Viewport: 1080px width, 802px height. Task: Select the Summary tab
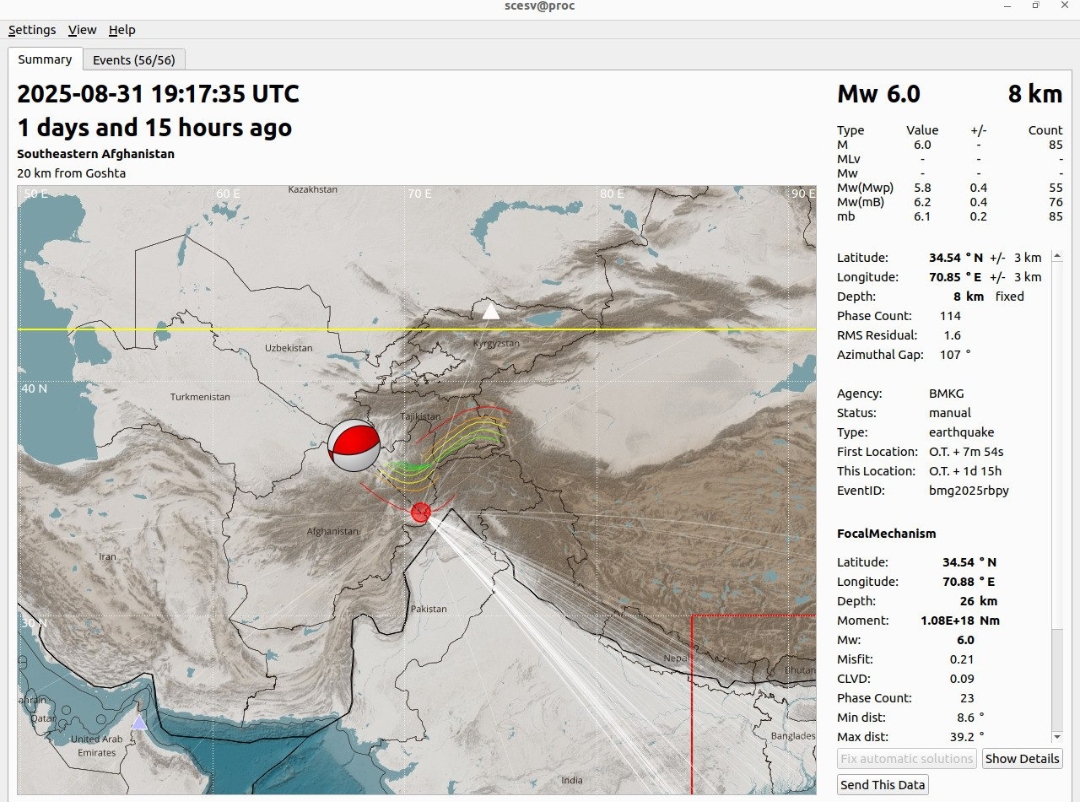(x=45, y=60)
